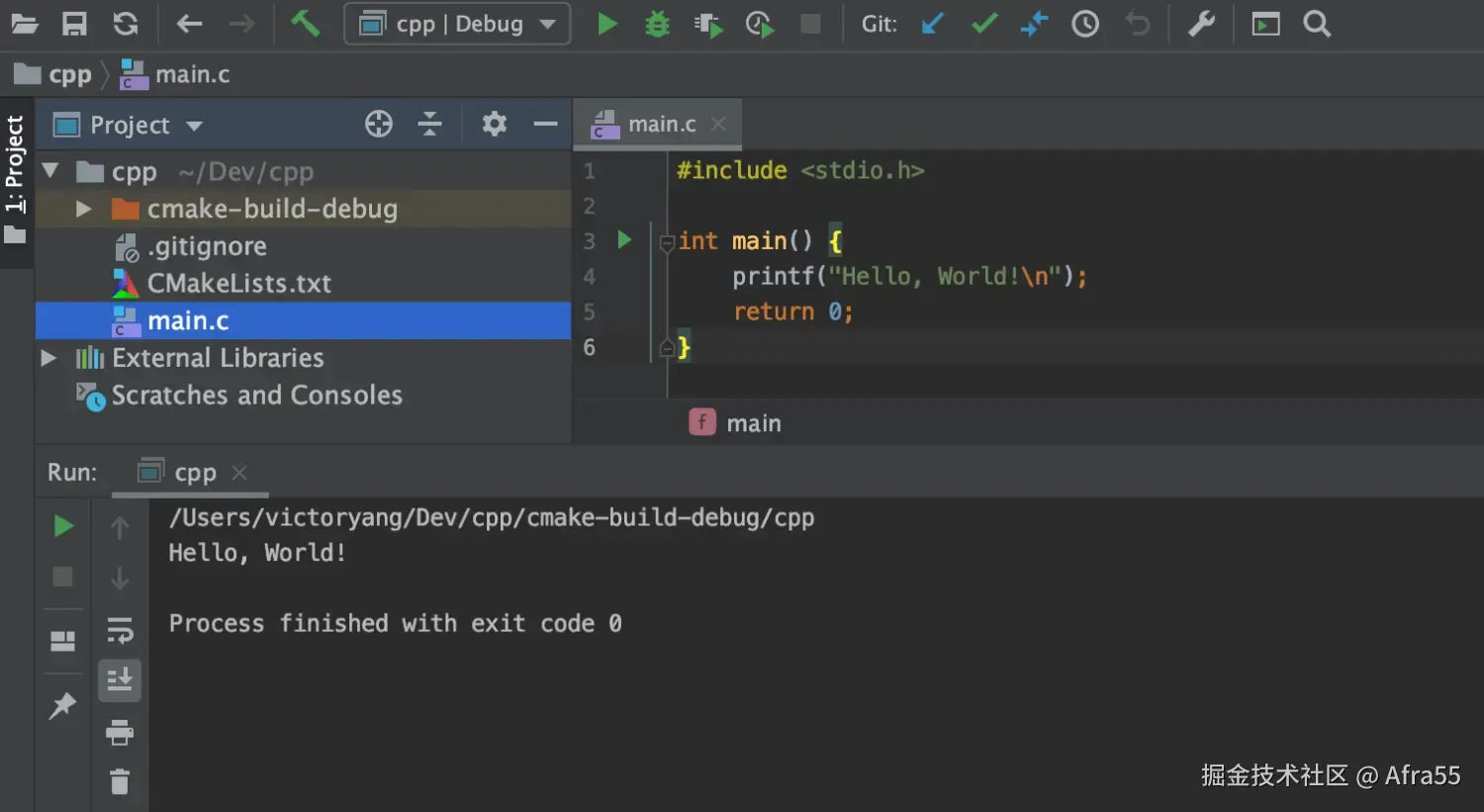Run cpp with the green play button in toolbar
The image size is (1484, 812).
607,24
